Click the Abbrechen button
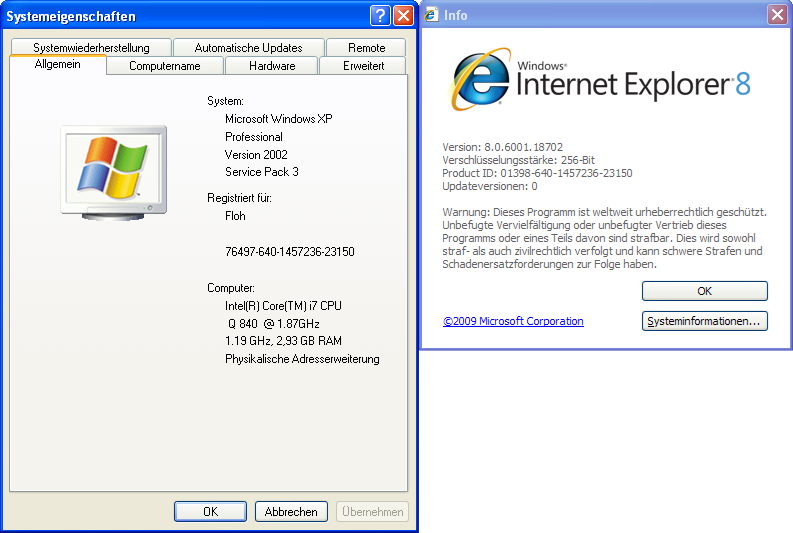This screenshot has width=793, height=533. pos(292,511)
